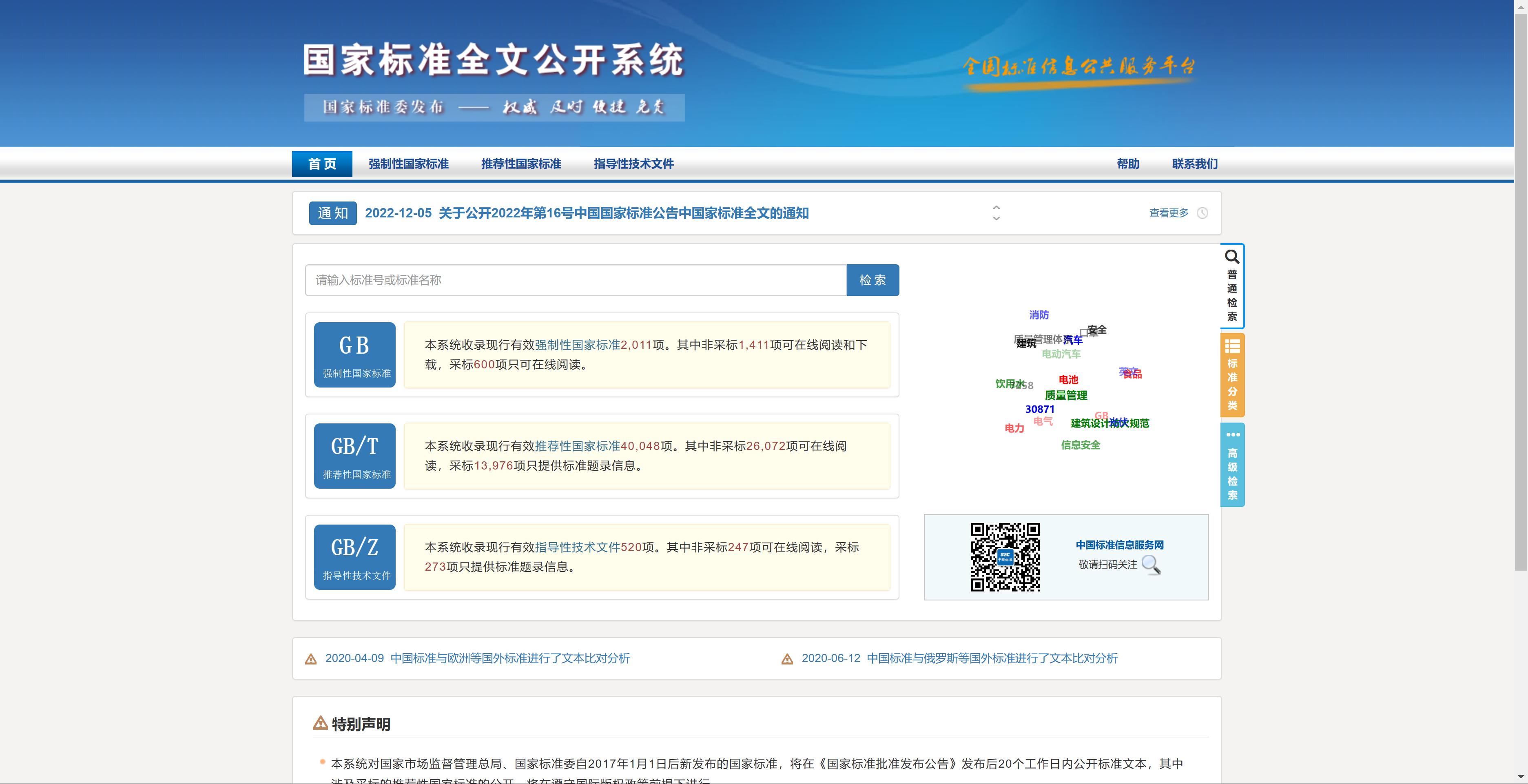Select the GB 强制性国家标准 tile
The image size is (1528, 784).
(x=354, y=354)
